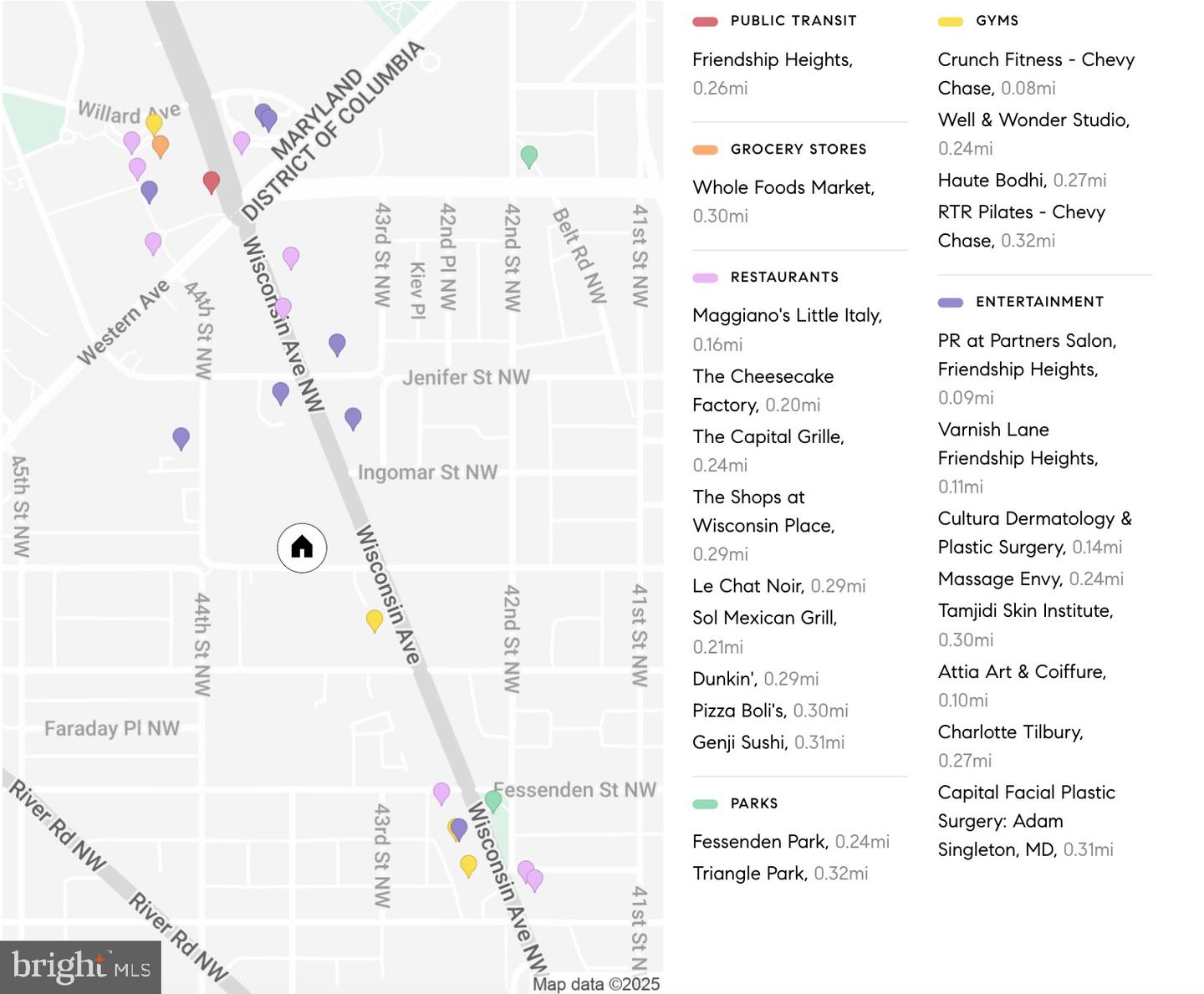Select the purple pin above Ingomar St label
Viewport: 1204px width, 994px height.
pos(354,419)
